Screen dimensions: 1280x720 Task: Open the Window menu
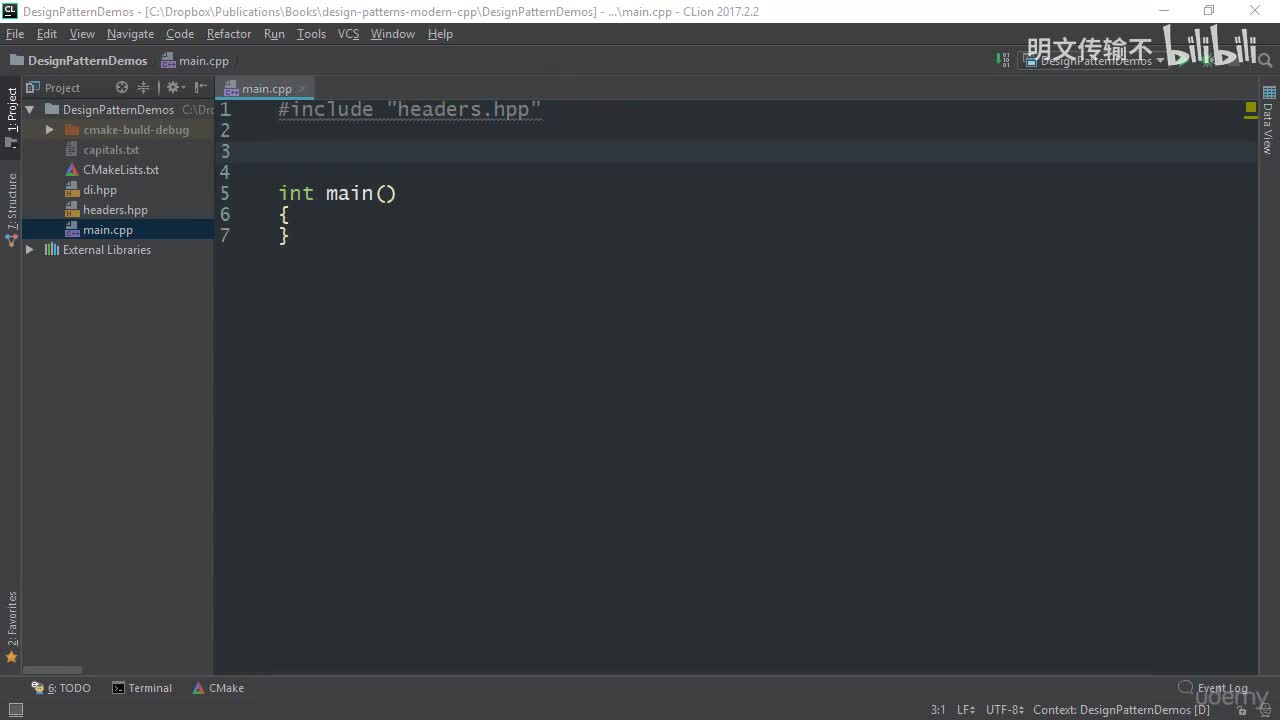point(393,34)
